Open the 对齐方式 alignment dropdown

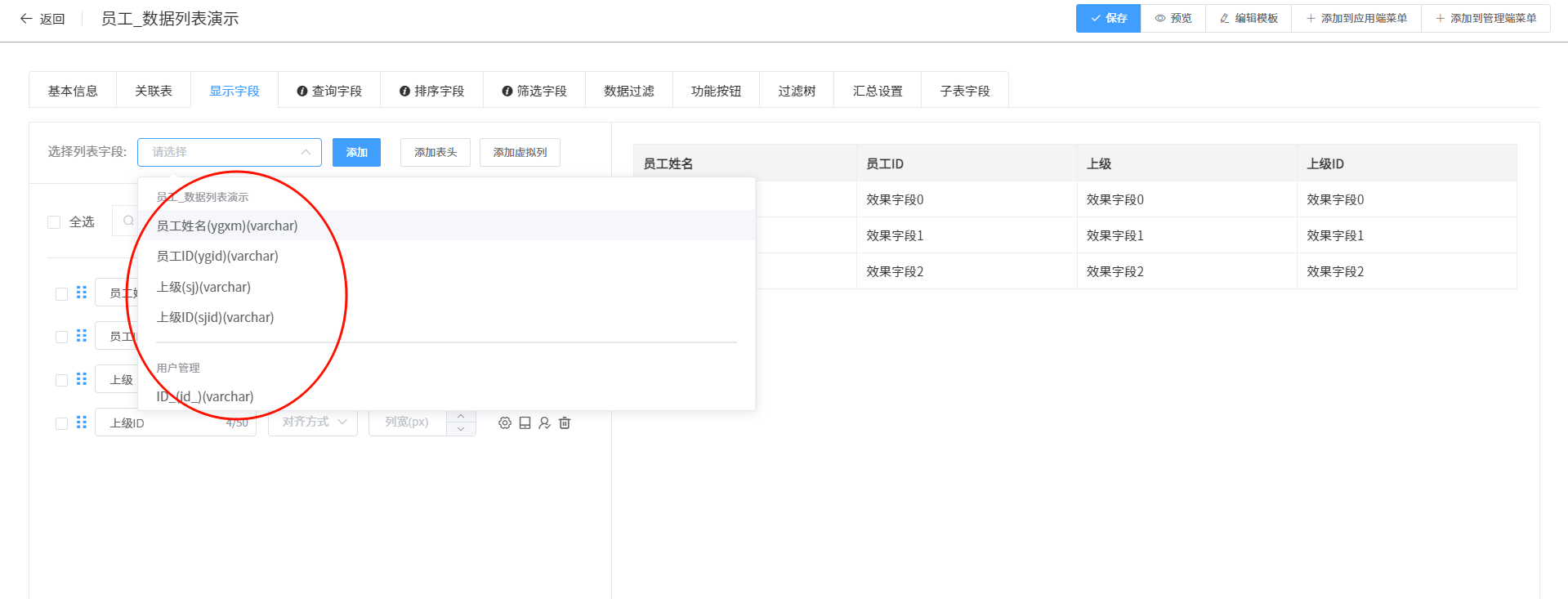click(313, 422)
